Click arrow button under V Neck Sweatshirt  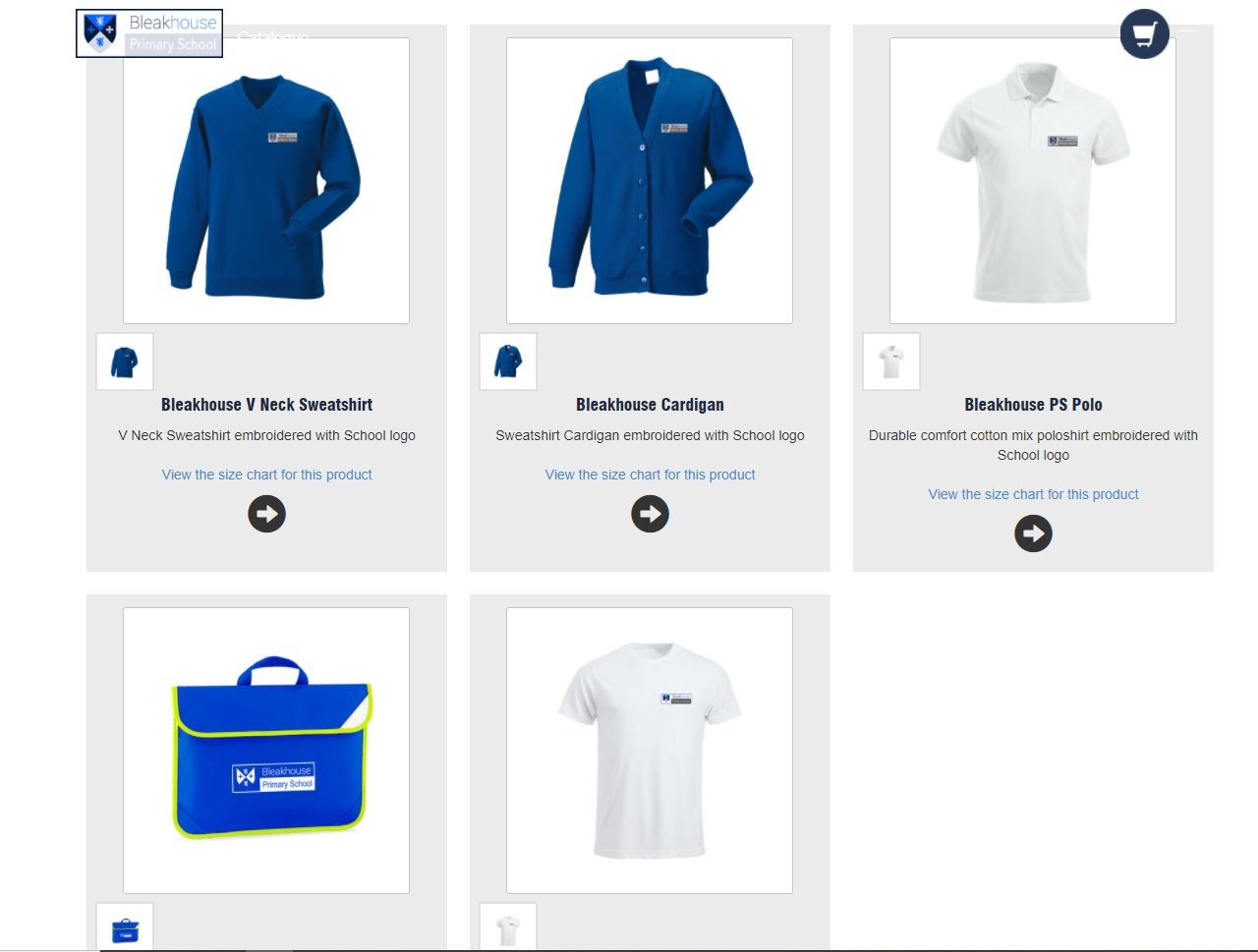pos(266,514)
